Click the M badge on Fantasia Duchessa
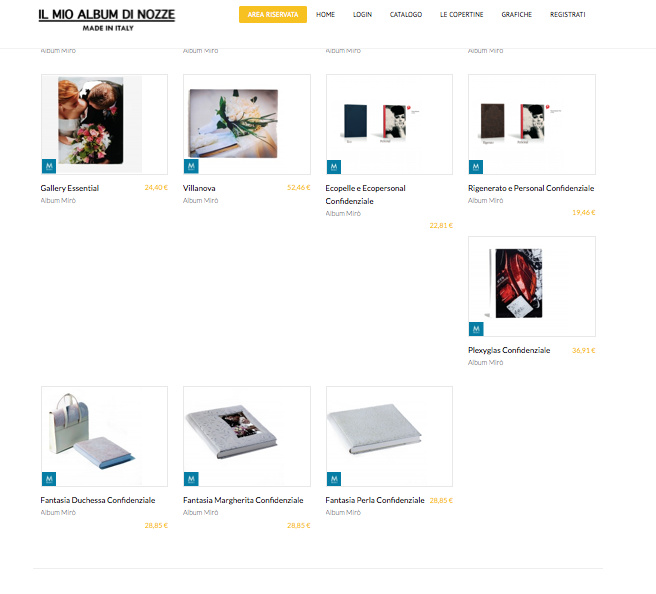The height and width of the screenshot is (594, 656). click(x=49, y=479)
